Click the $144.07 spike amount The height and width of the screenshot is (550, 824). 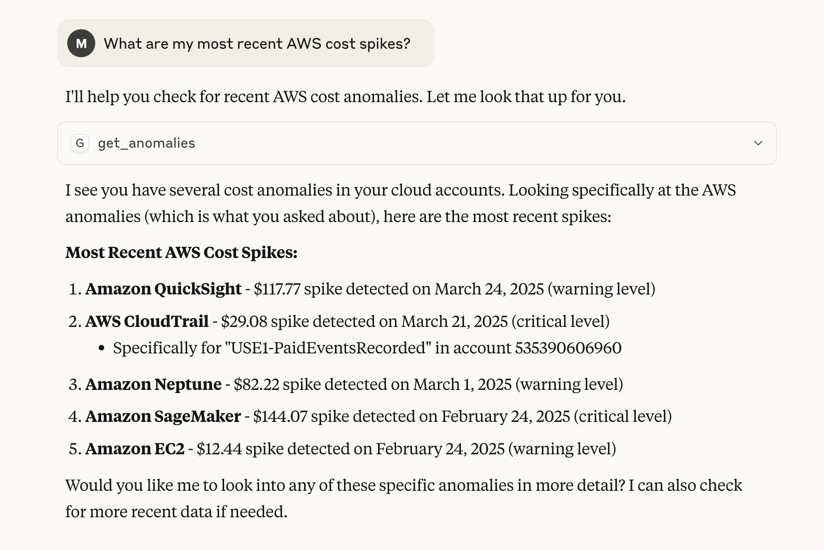click(276, 416)
